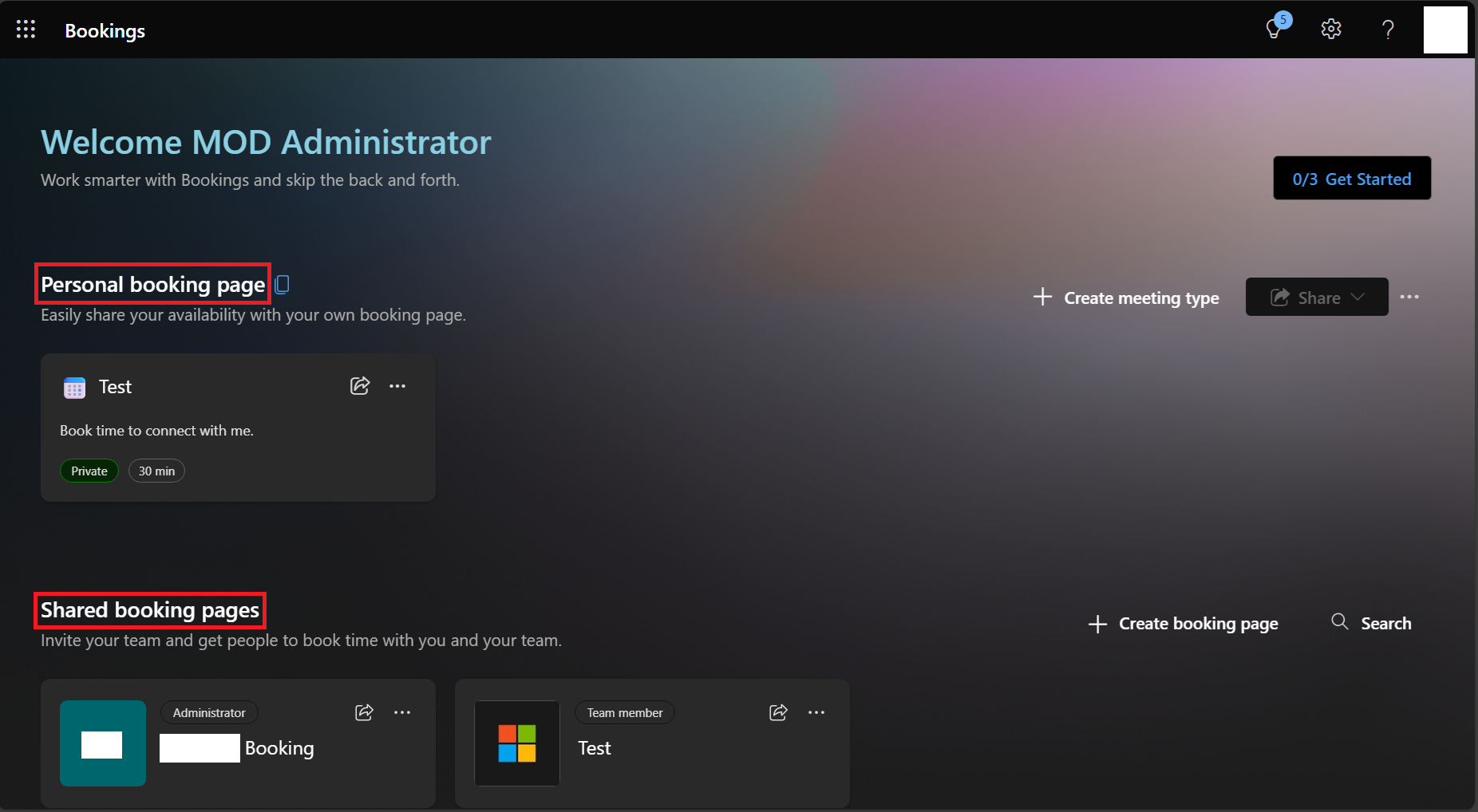This screenshot has width=1478, height=812.
Task: Share the Test meeting type card
Action: pos(360,386)
